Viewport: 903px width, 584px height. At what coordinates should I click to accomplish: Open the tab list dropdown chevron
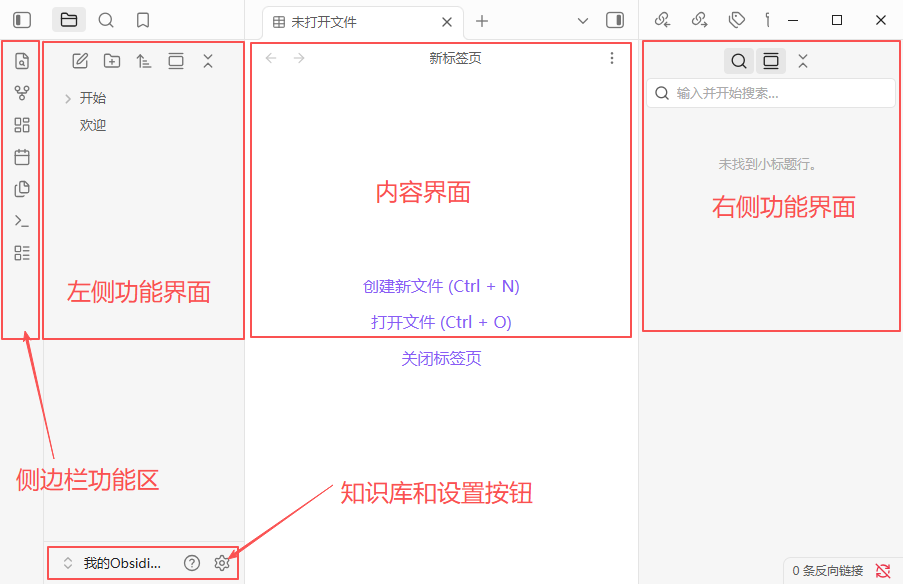coord(583,21)
